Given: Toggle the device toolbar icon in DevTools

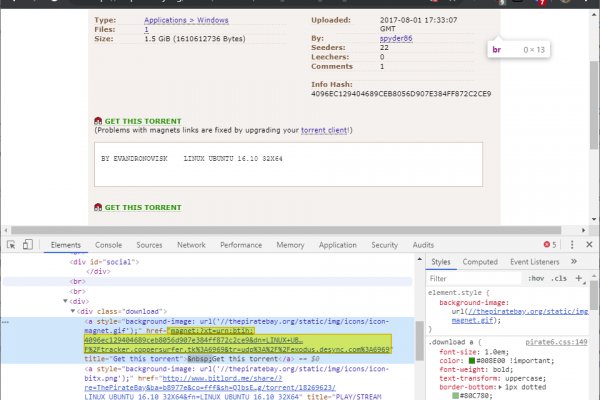Looking at the screenshot, I should (29, 244).
